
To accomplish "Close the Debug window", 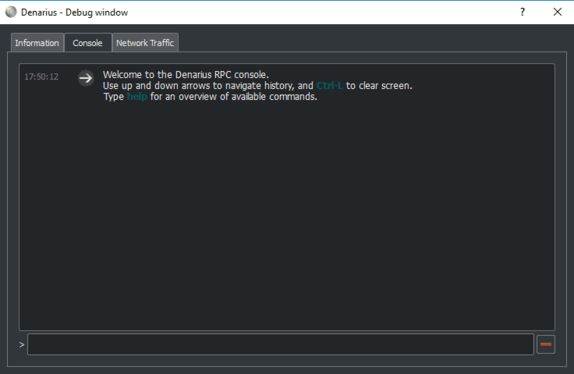I will (x=557, y=12).
